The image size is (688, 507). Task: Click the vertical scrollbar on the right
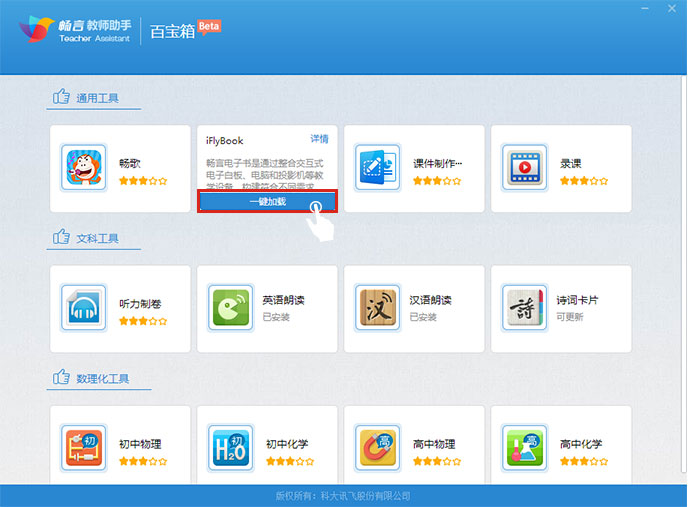tap(684, 274)
